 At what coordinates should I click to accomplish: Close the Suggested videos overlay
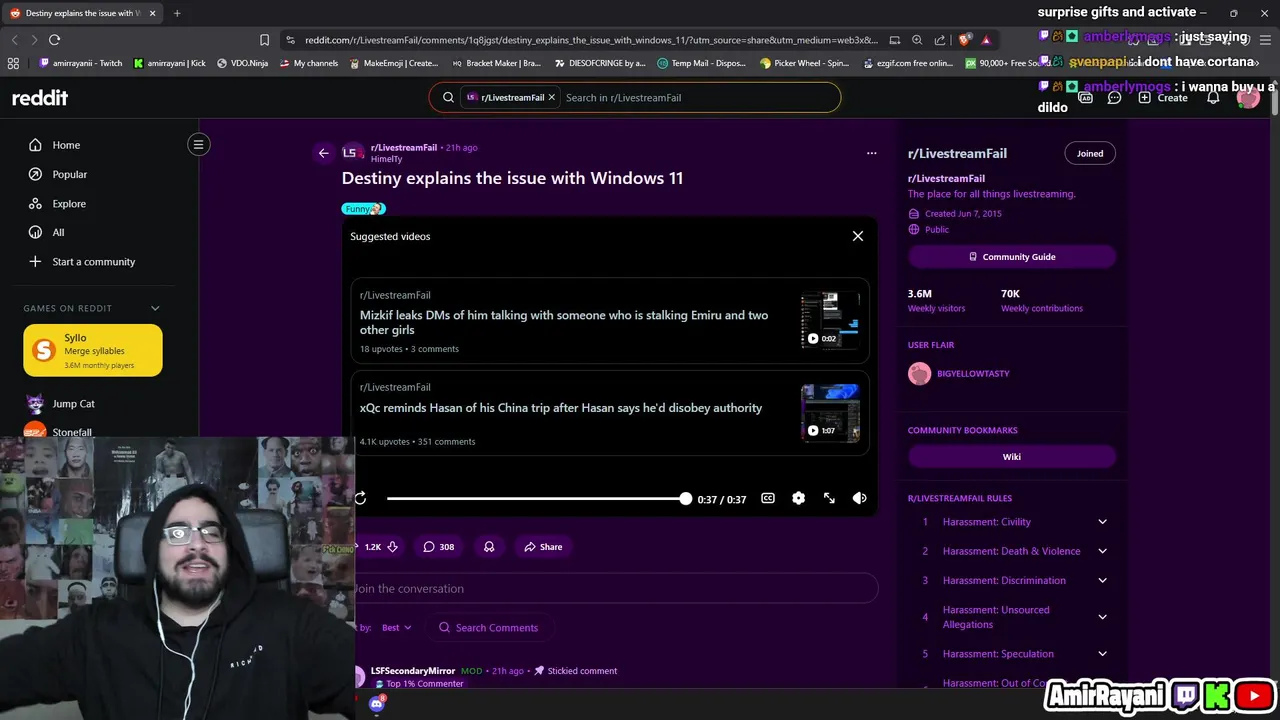pyautogui.click(x=857, y=236)
